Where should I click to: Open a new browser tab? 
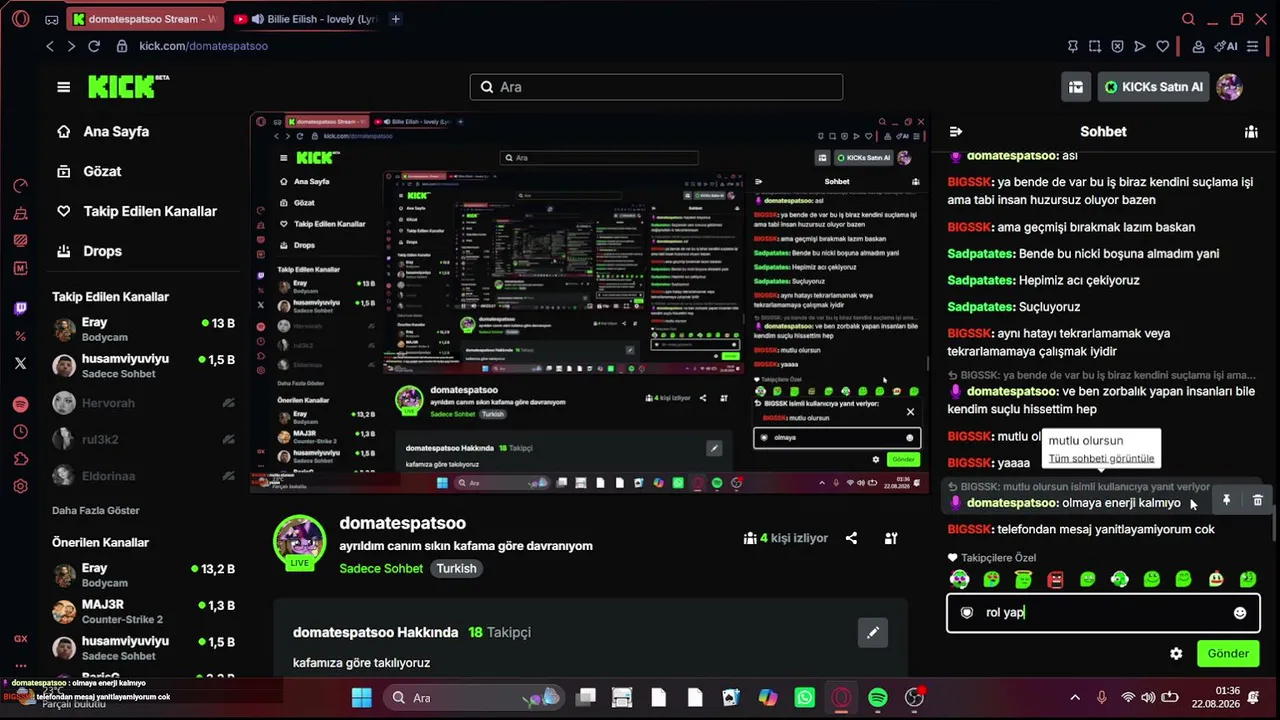point(396,19)
